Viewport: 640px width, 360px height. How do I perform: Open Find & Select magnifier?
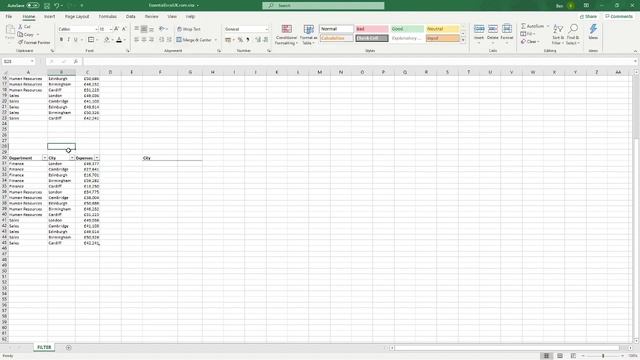pyautogui.click(x=573, y=34)
